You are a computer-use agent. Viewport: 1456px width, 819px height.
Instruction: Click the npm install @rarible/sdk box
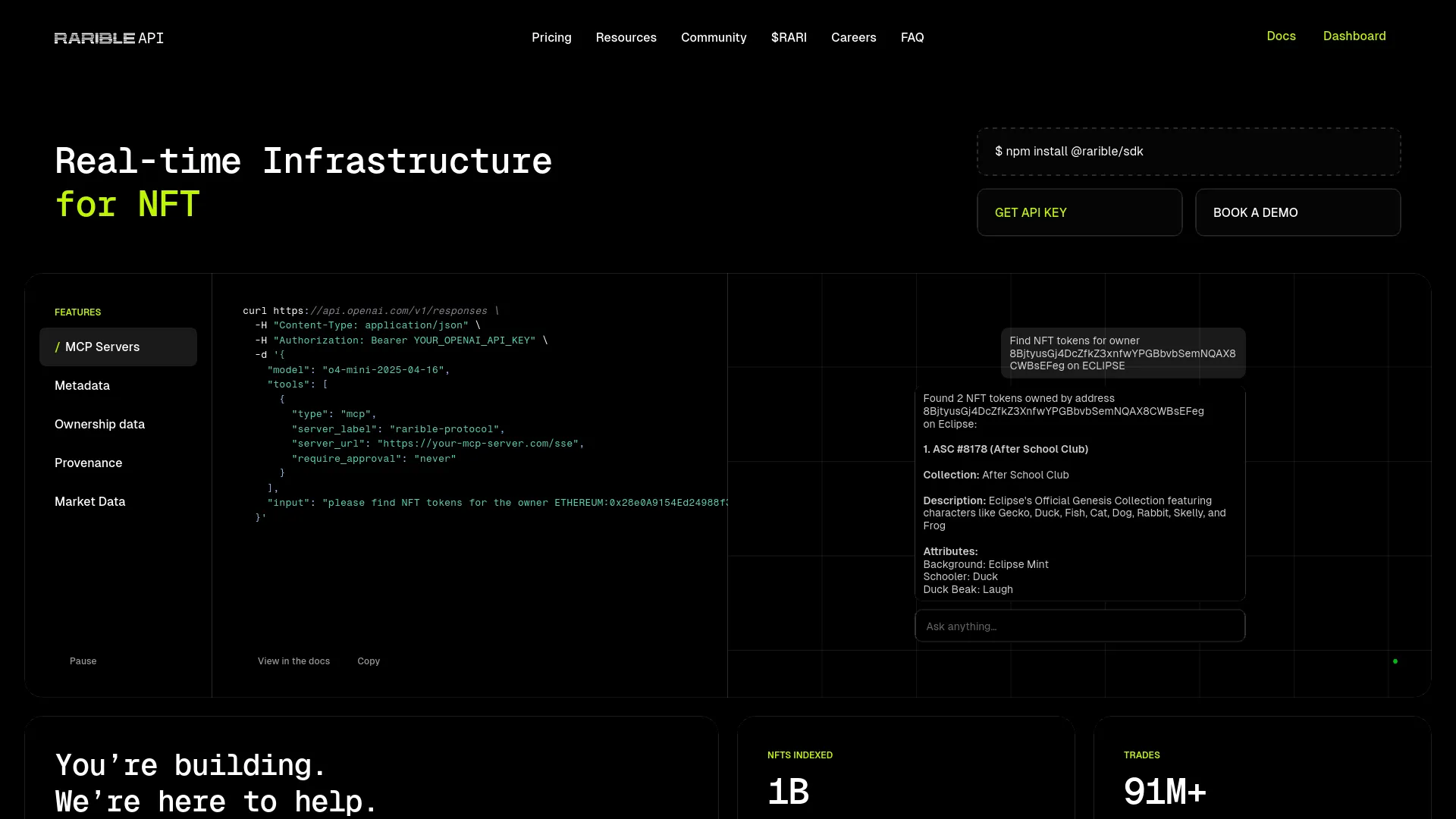point(1188,152)
